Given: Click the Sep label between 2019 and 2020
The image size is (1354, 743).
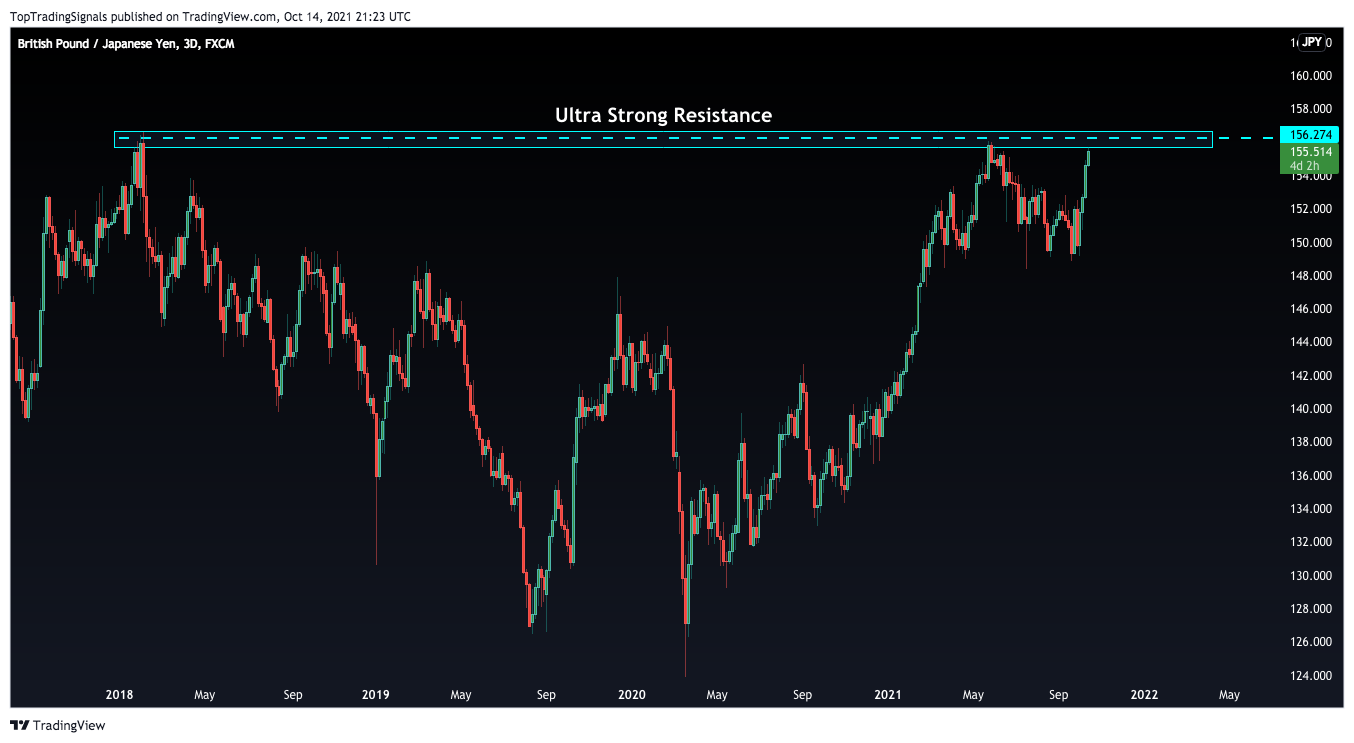Looking at the screenshot, I should point(546,695).
